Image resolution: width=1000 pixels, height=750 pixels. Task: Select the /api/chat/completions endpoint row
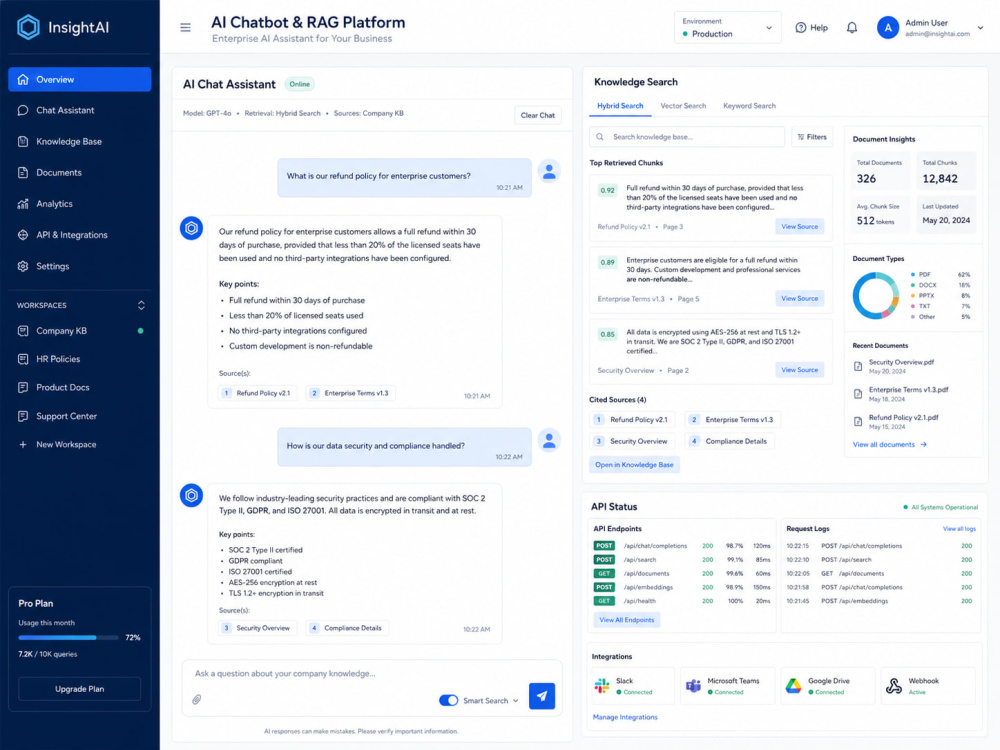tap(682, 546)
